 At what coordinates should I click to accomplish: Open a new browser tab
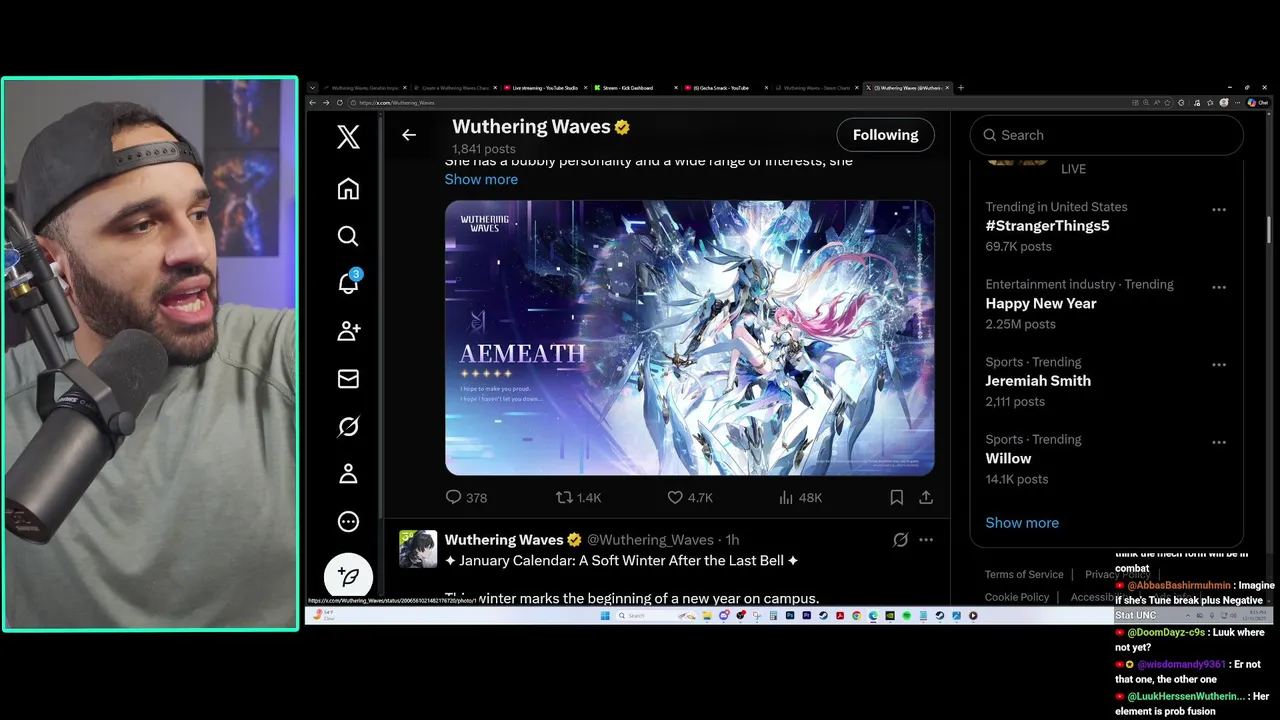click(x=961, y=88)
